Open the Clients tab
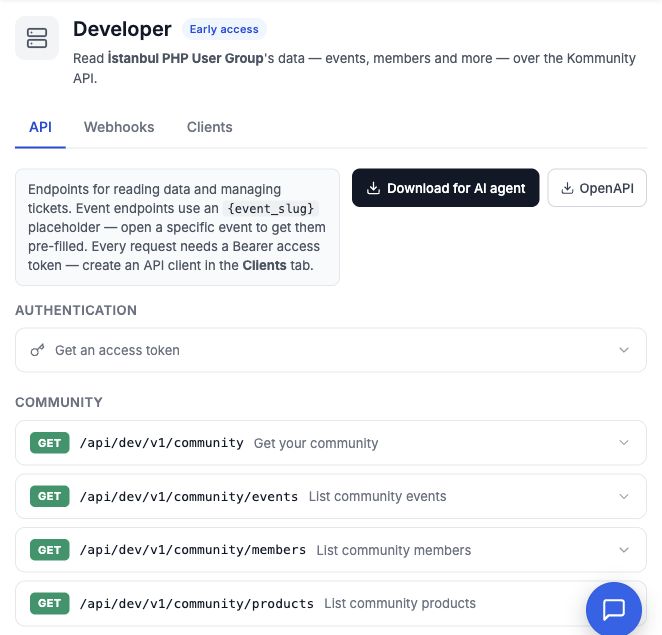Viewport: 662px width, 635px height. [209, 127]
